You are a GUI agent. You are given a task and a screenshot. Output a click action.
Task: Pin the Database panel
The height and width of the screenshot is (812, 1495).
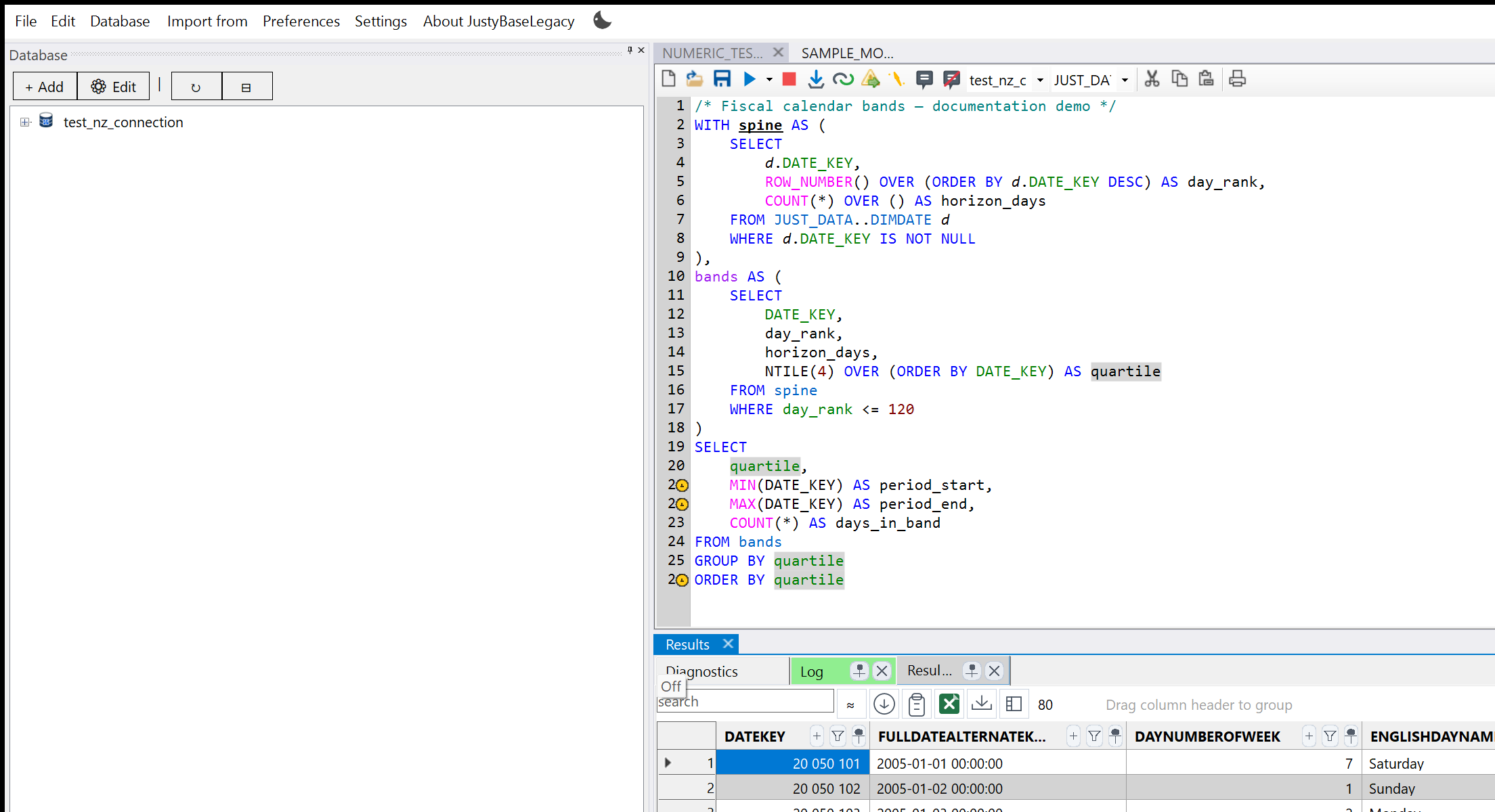tap(630, 50)
